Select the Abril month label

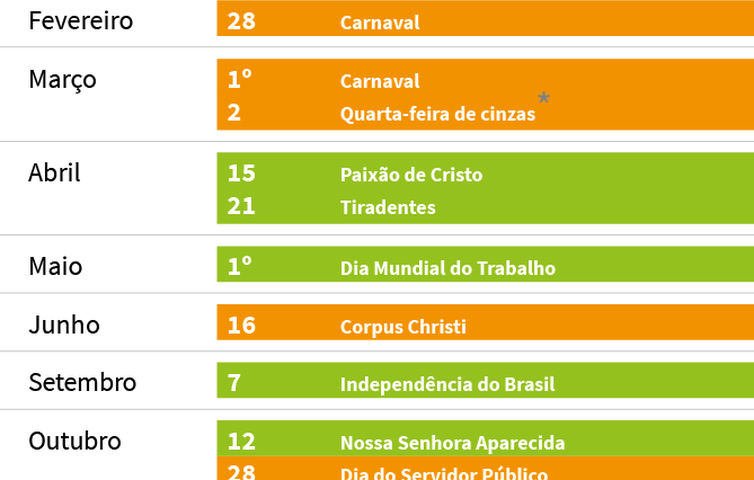(54, 173)
